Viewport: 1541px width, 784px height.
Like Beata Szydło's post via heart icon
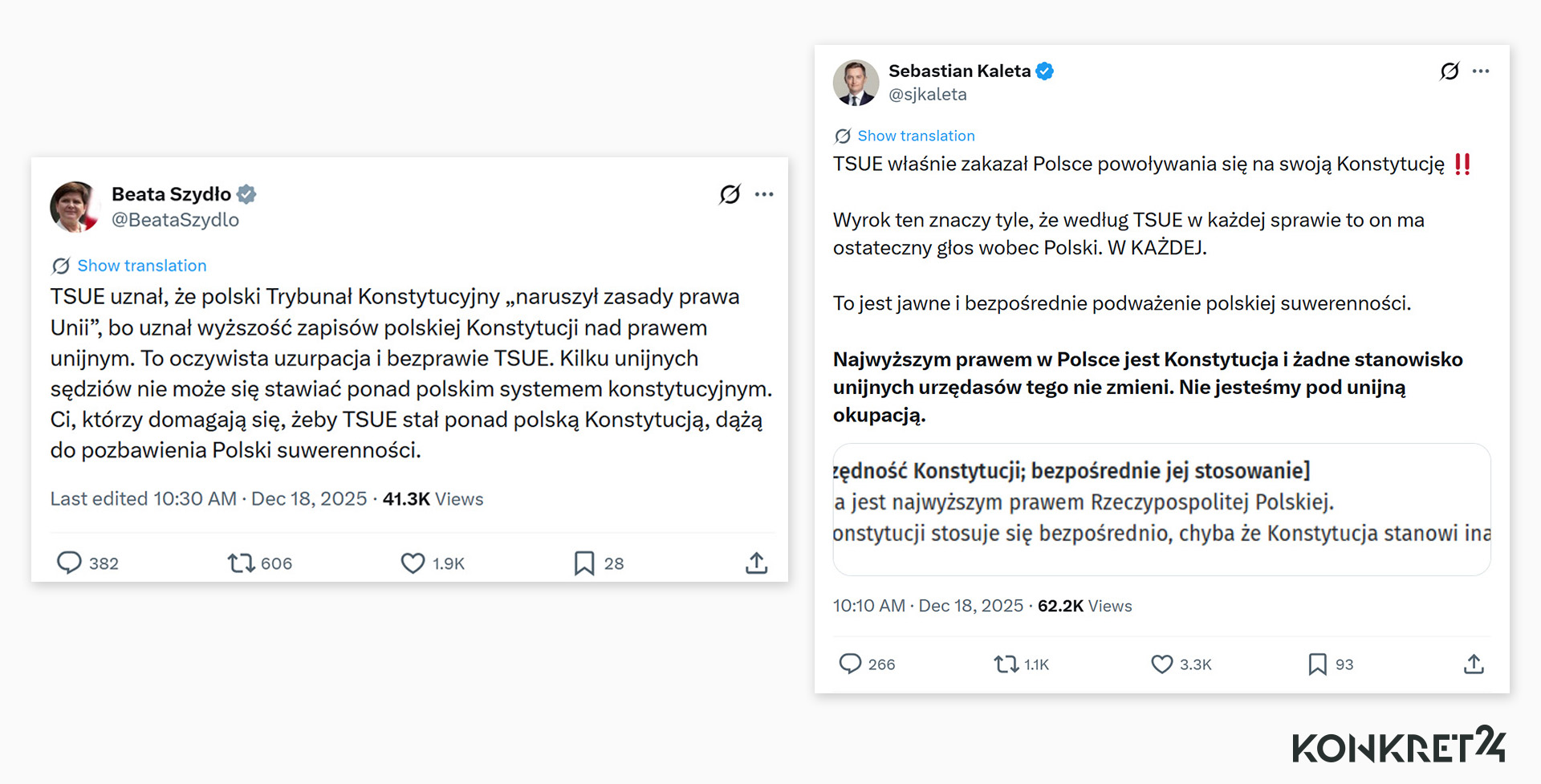tap(412, 563)
